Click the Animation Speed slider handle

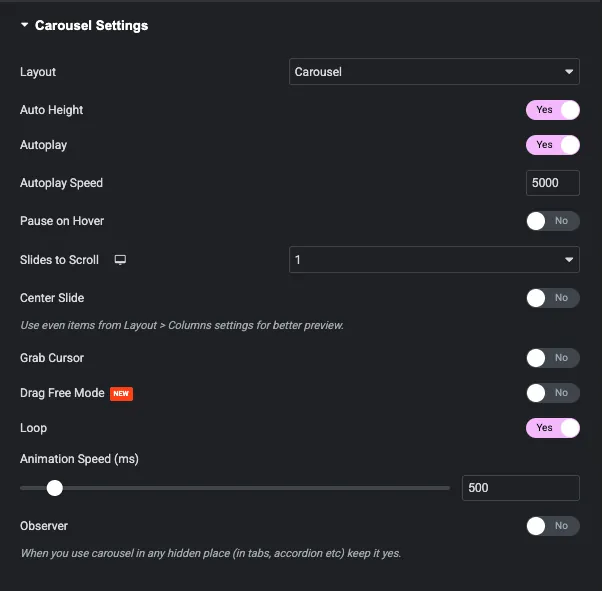pos(55,488)
